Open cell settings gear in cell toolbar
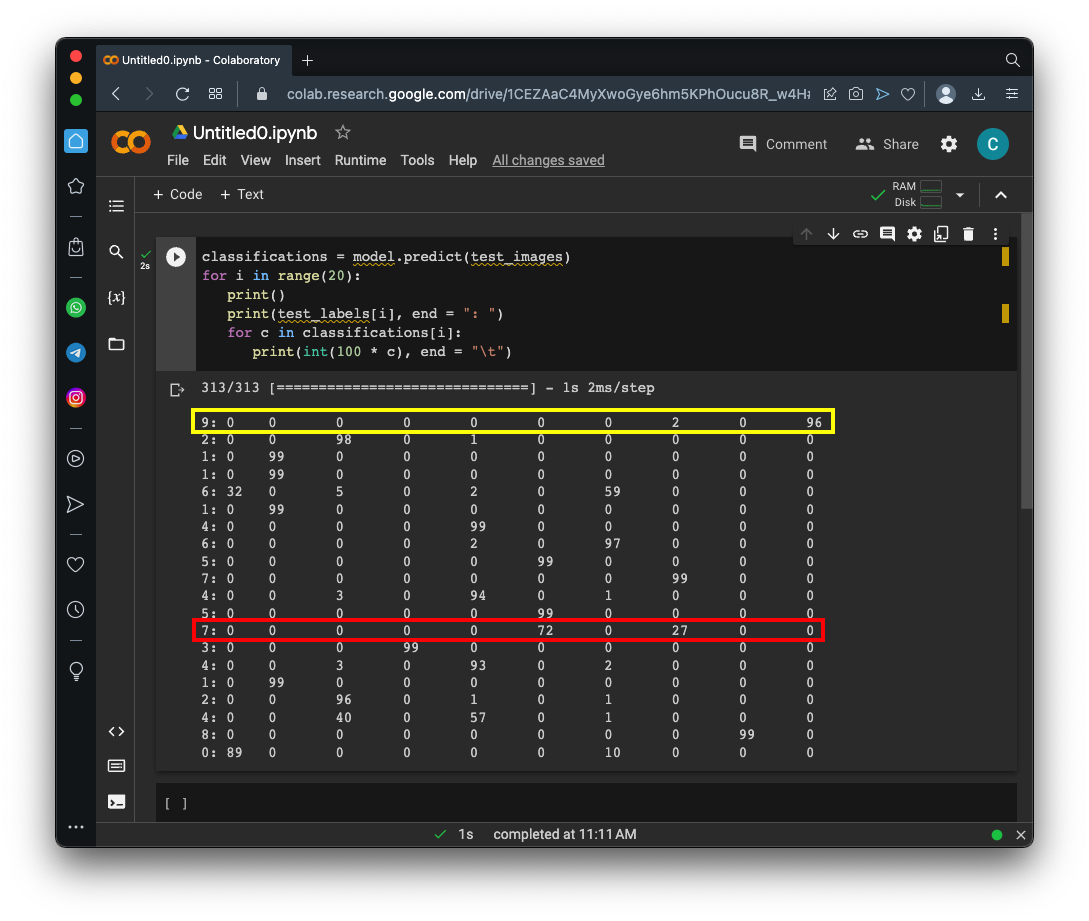 [914, 234]
